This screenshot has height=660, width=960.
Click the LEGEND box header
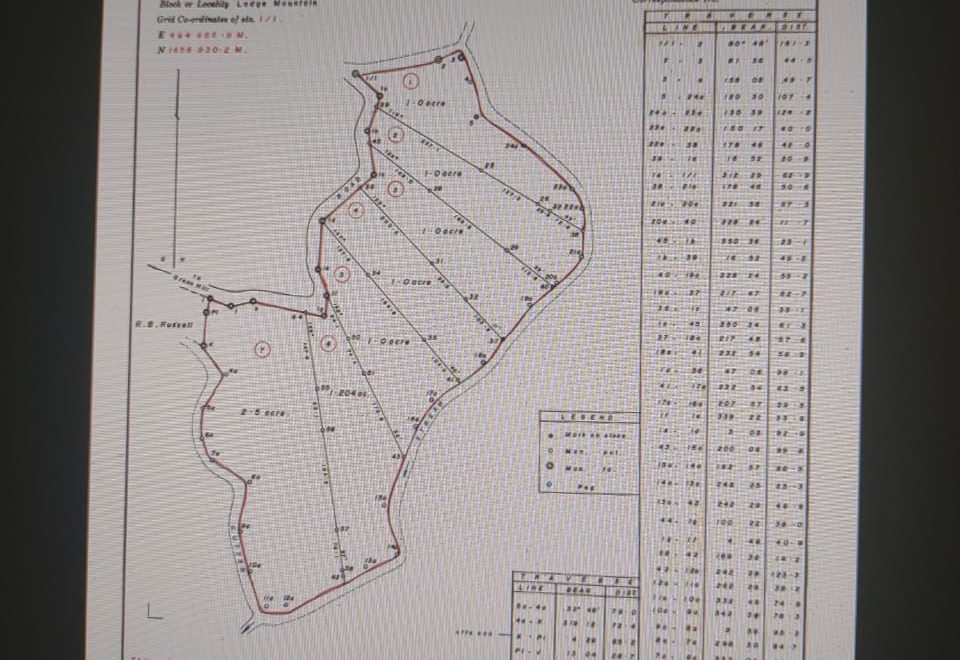click(588, 417)
